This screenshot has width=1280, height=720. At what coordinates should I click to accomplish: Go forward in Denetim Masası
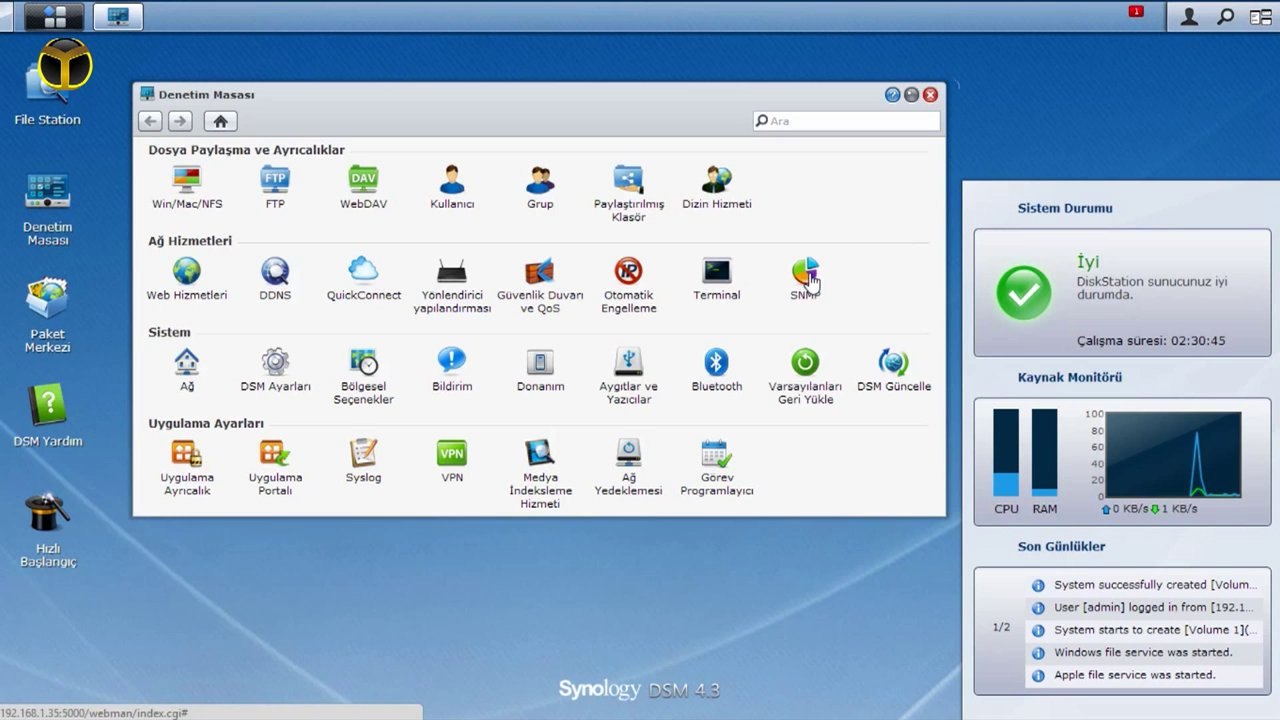tap(180, 121)
